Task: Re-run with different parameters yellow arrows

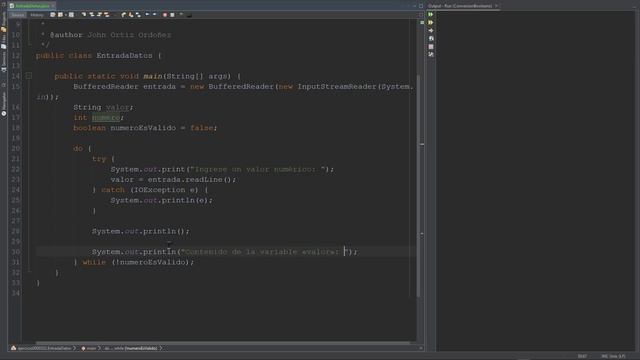Action: tap(431, 22)
